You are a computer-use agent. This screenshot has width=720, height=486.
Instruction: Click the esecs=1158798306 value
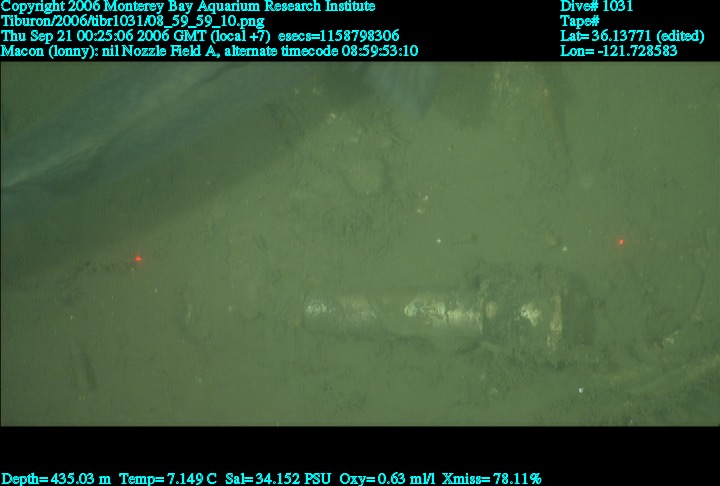[338, 36]
